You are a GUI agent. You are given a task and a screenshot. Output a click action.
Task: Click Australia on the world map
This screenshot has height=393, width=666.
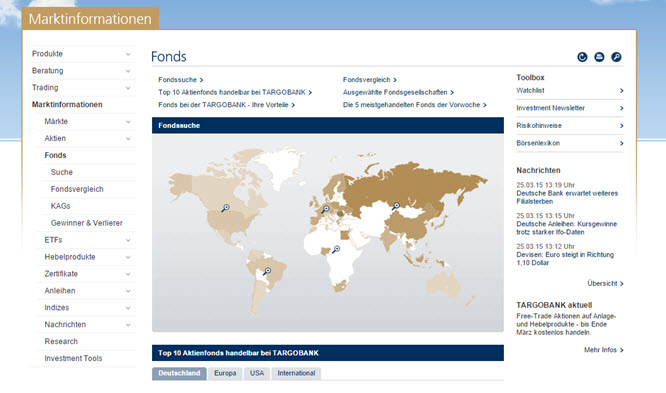[444, 284]
